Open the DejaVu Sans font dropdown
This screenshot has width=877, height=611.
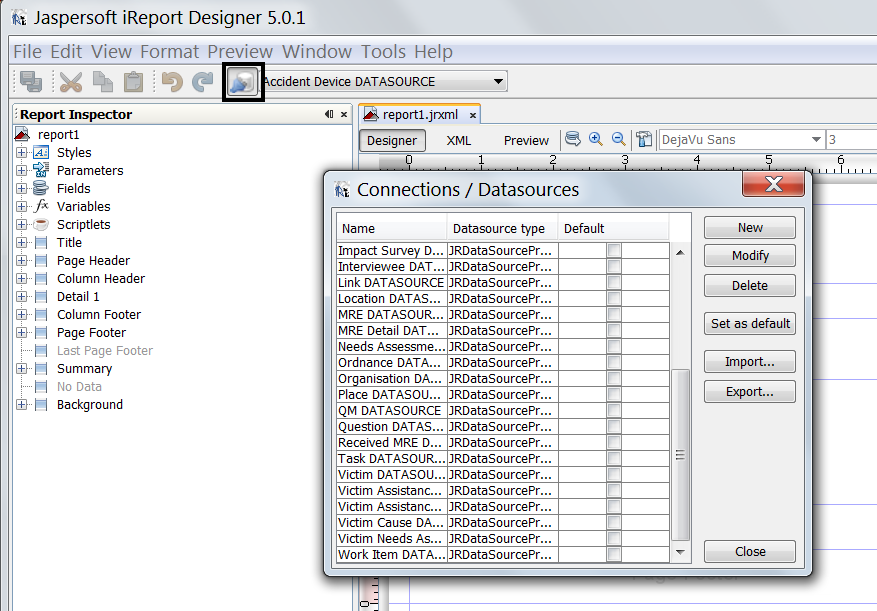click(x=815, y=139)
